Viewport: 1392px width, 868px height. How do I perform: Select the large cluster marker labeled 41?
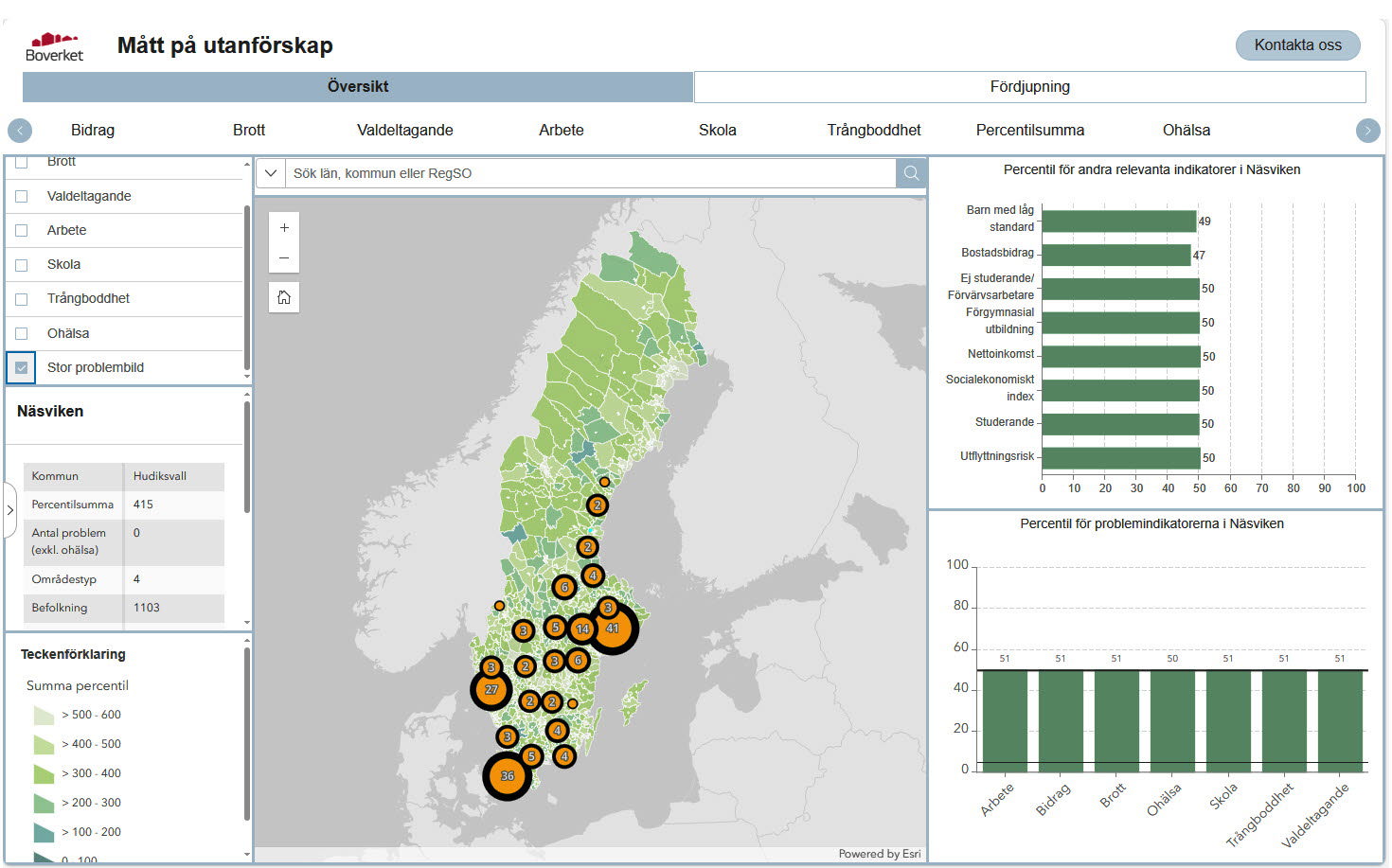613,627
